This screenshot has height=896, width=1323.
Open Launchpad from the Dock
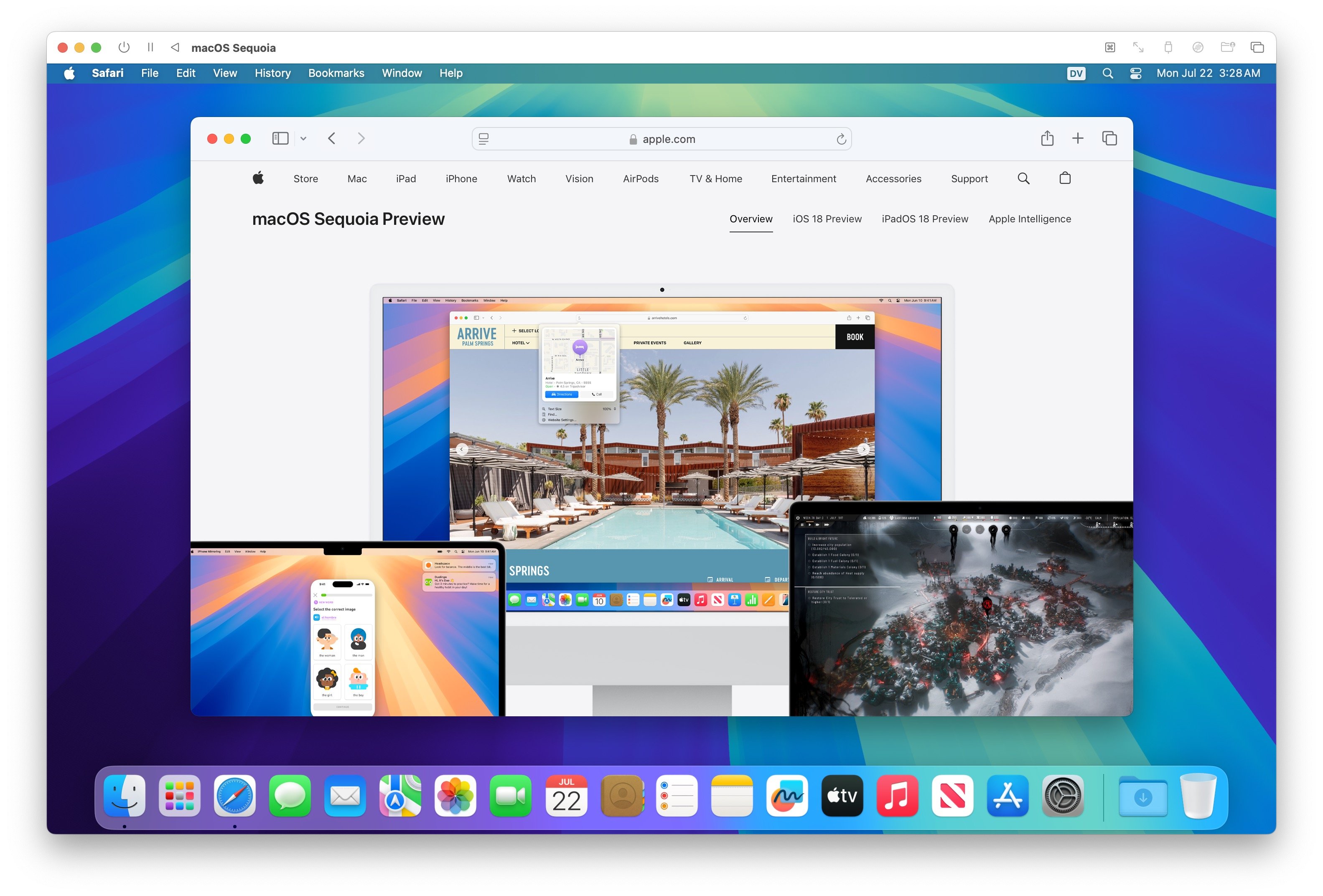[x=179, y=795]
